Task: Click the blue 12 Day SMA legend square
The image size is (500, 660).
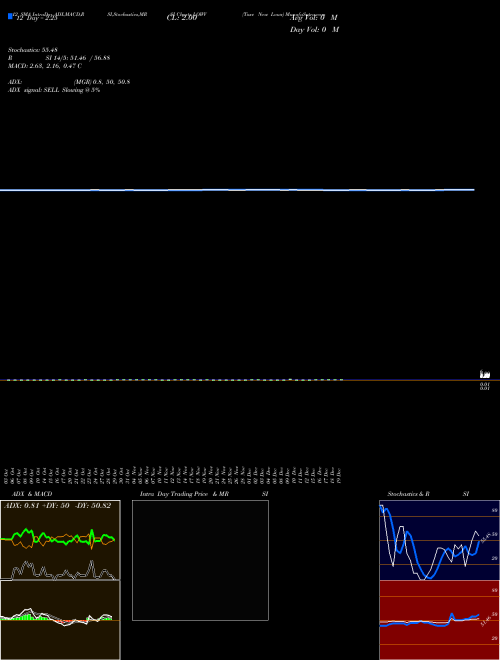Action: (10, 16)
